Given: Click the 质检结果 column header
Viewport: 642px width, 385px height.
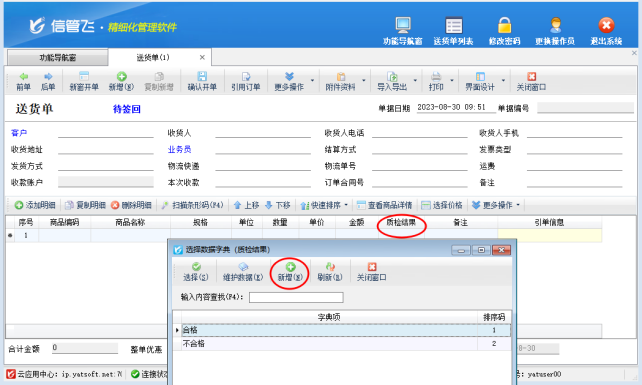Looking at the screenshot, I should click(401, 222).
